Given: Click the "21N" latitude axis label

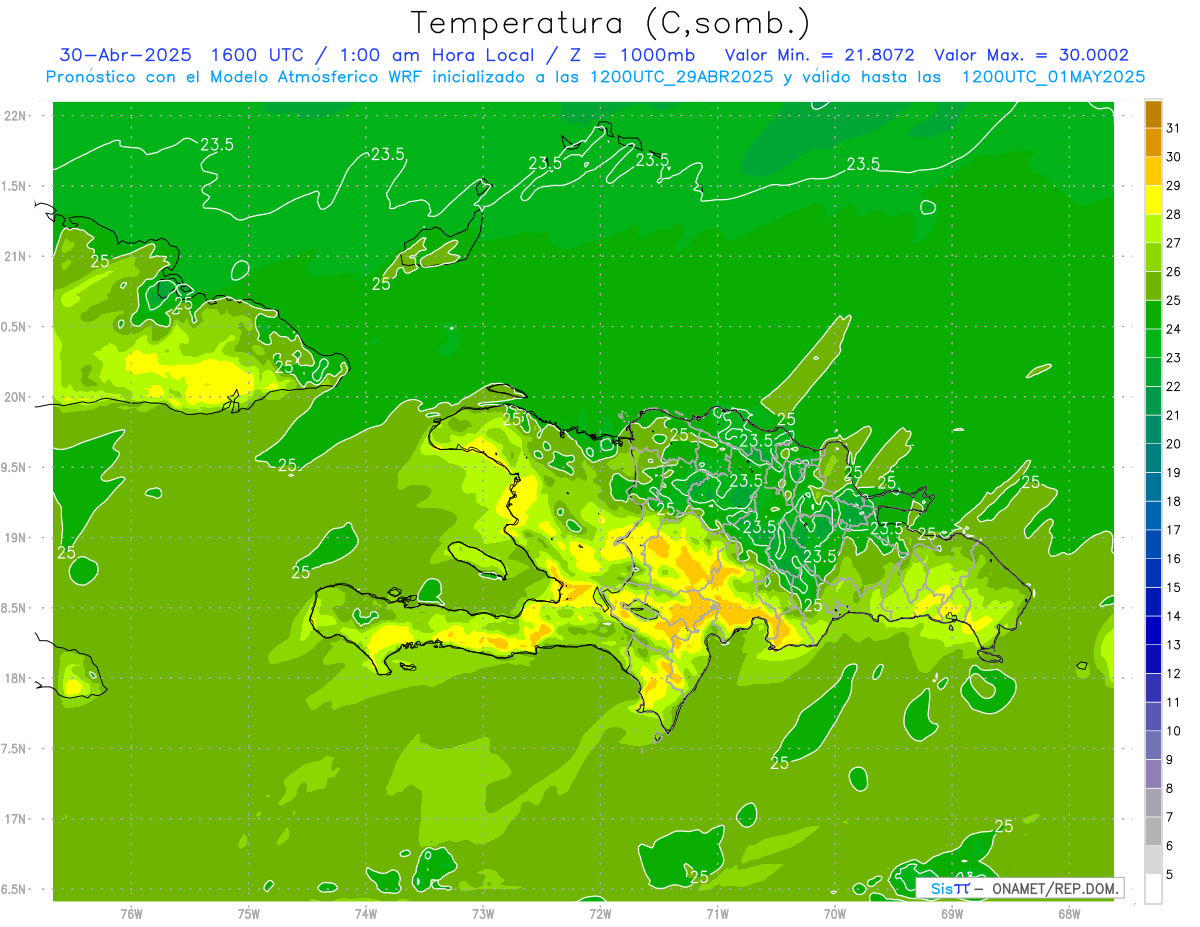Looking at the screenshot, I should pyautogui.click(x=15, y=256).
